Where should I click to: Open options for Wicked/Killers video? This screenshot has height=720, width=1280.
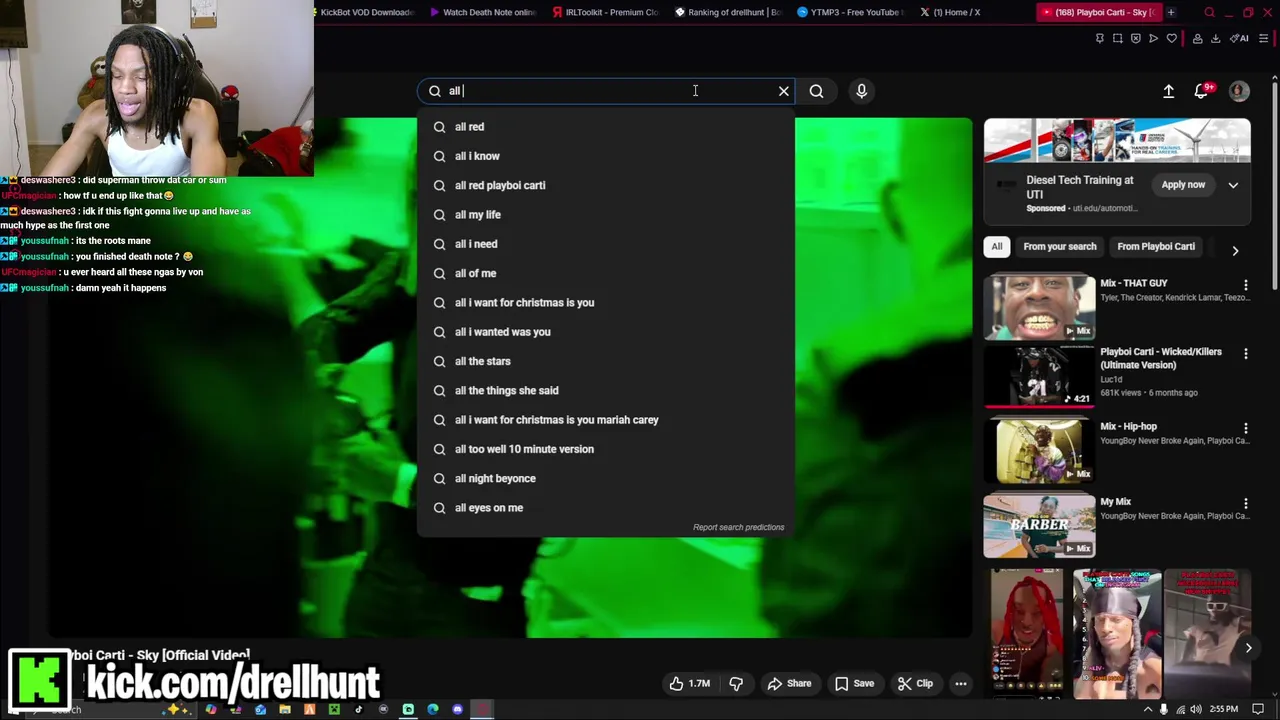1246,354
